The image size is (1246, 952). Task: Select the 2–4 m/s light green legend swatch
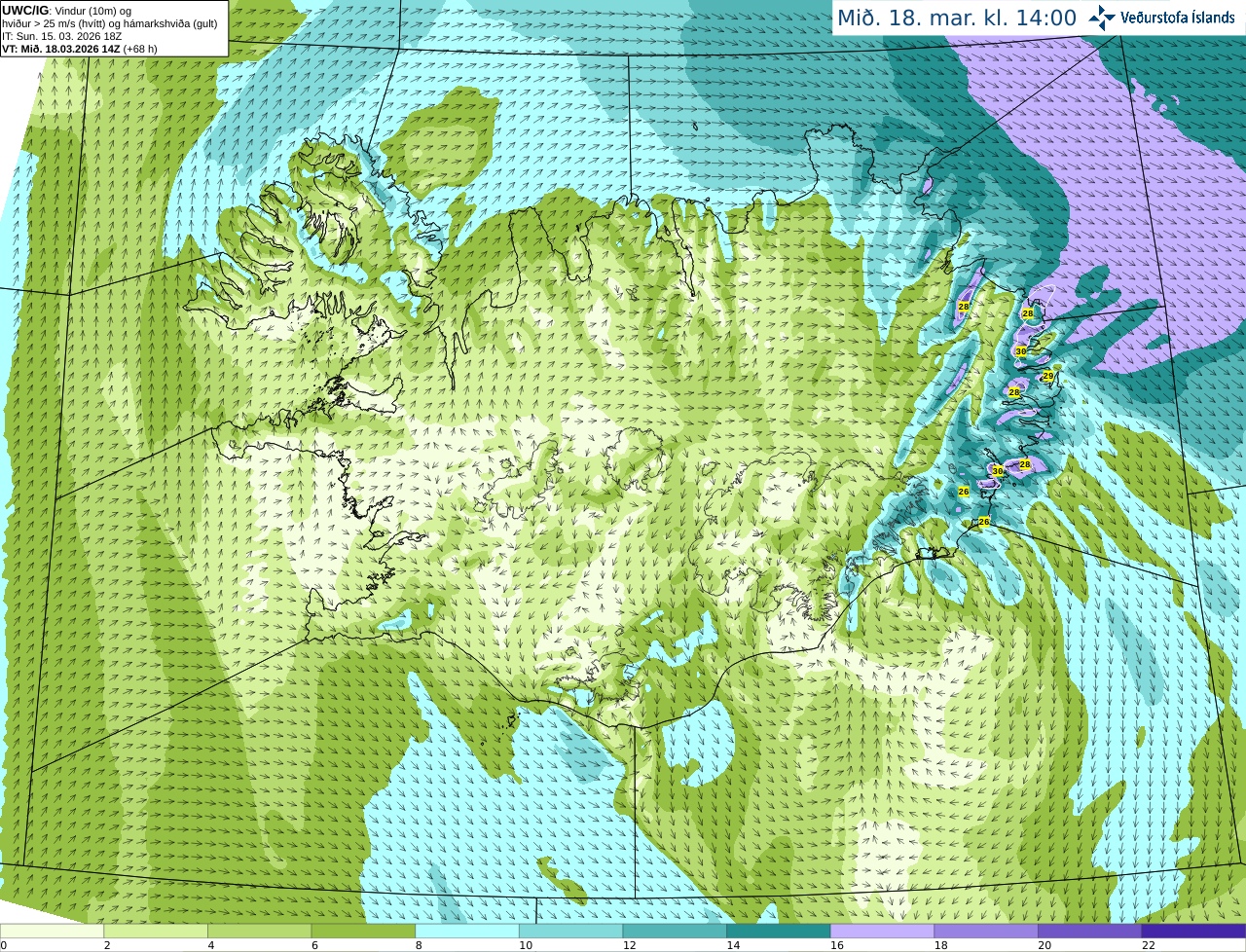click(x=155, y=931)
